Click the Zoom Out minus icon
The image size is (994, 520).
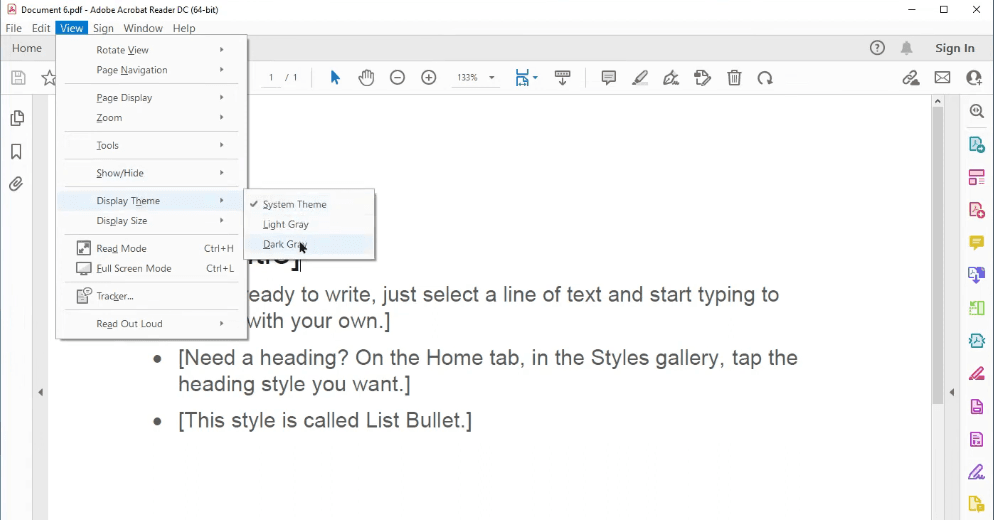pos(397,78)
